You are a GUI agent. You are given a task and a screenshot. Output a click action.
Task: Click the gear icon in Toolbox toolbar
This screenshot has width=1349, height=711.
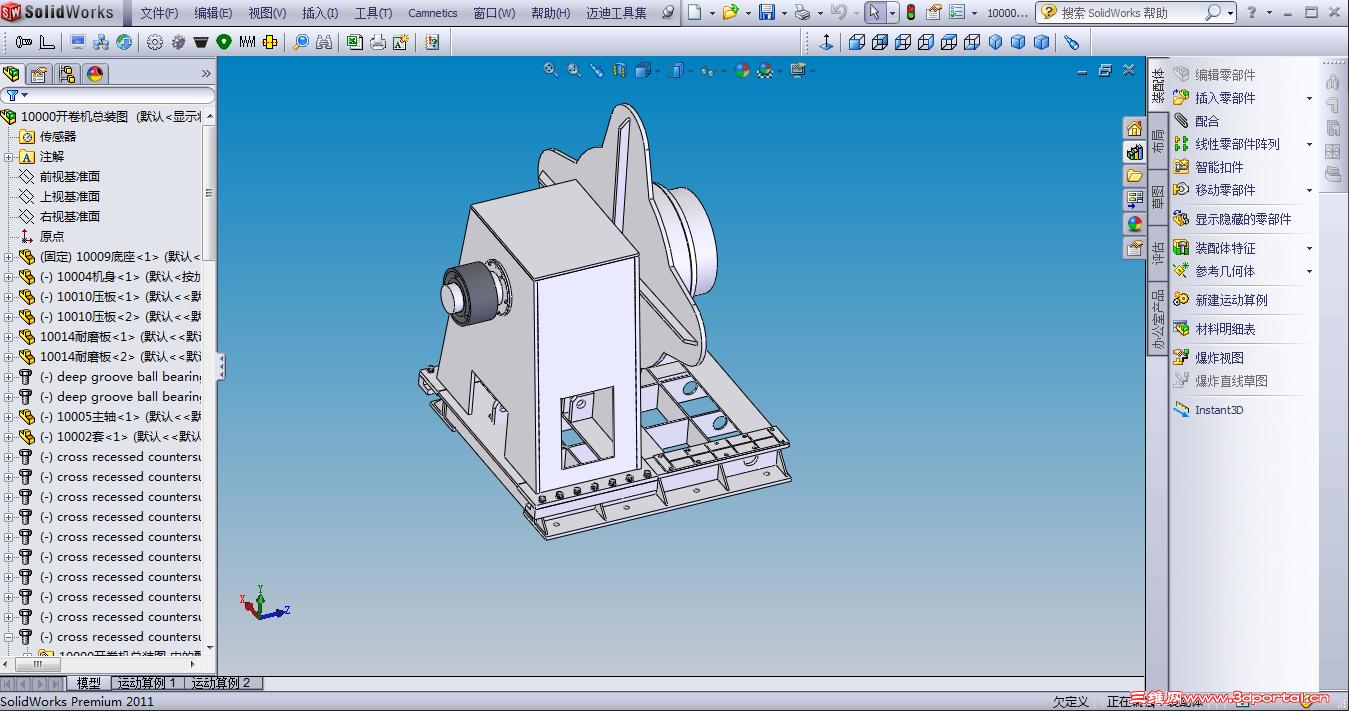(154, 42)
